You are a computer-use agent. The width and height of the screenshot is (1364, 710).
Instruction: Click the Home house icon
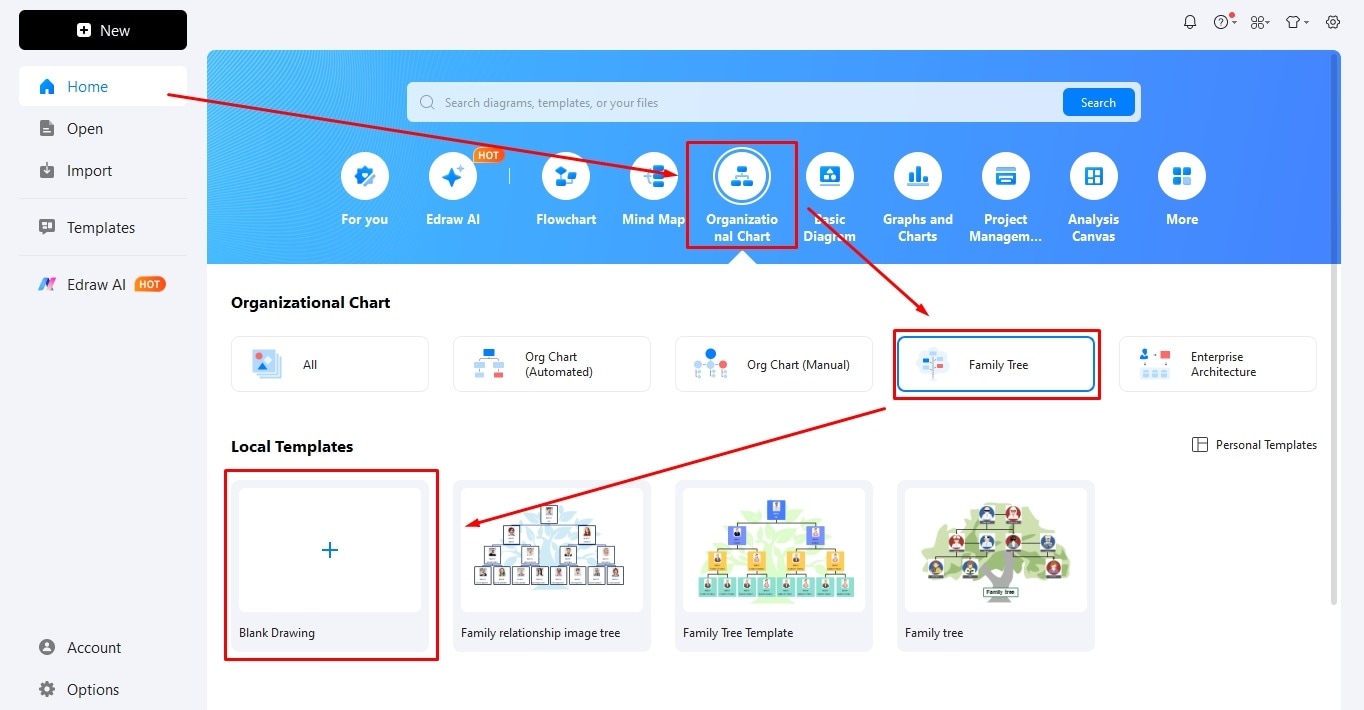47,87
